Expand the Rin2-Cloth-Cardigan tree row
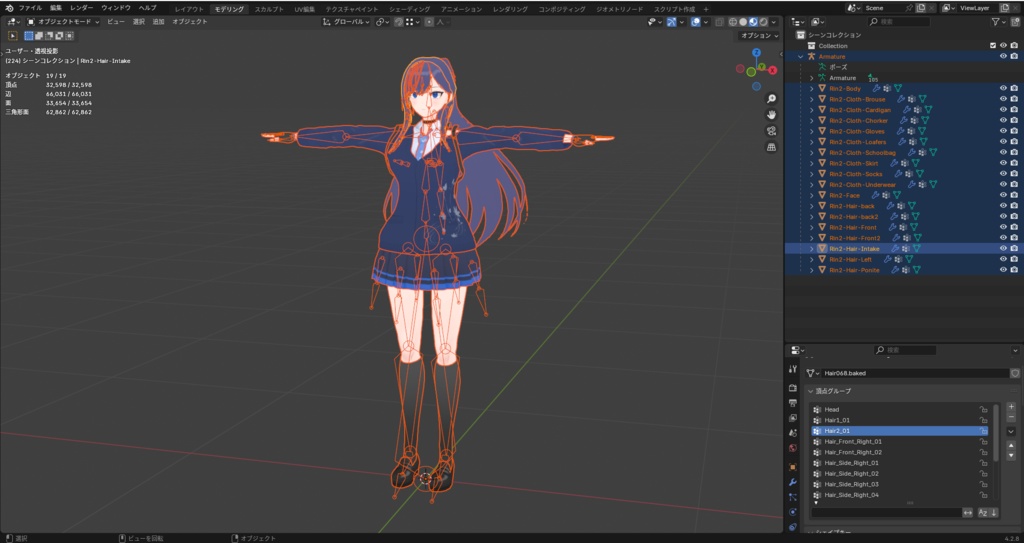 (812, 110)
